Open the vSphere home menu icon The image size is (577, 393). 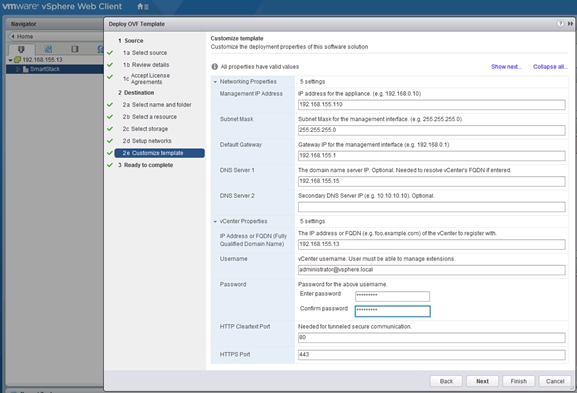(142, 7)
